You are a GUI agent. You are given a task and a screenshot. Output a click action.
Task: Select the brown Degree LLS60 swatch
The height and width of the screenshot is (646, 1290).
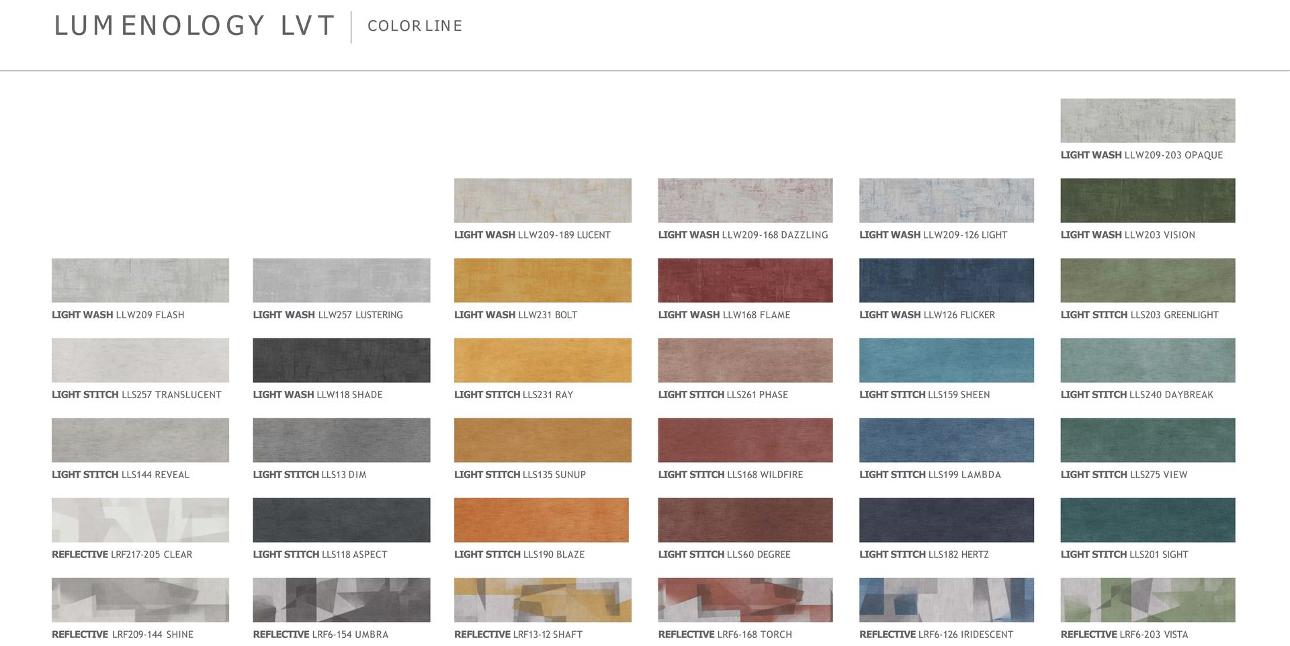point(745,520)
